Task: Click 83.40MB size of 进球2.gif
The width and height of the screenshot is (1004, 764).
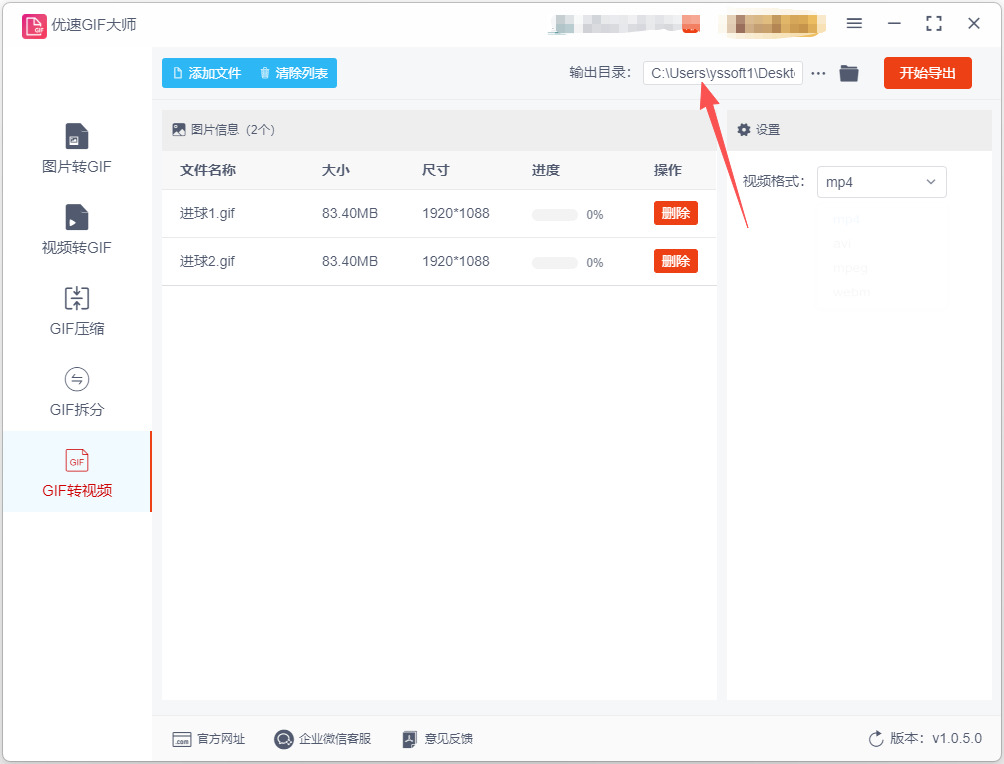Action: point(350,261)
